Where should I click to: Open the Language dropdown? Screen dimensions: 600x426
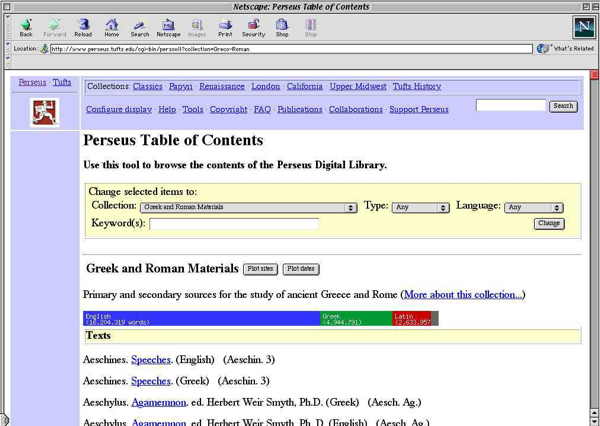[533, 207]
